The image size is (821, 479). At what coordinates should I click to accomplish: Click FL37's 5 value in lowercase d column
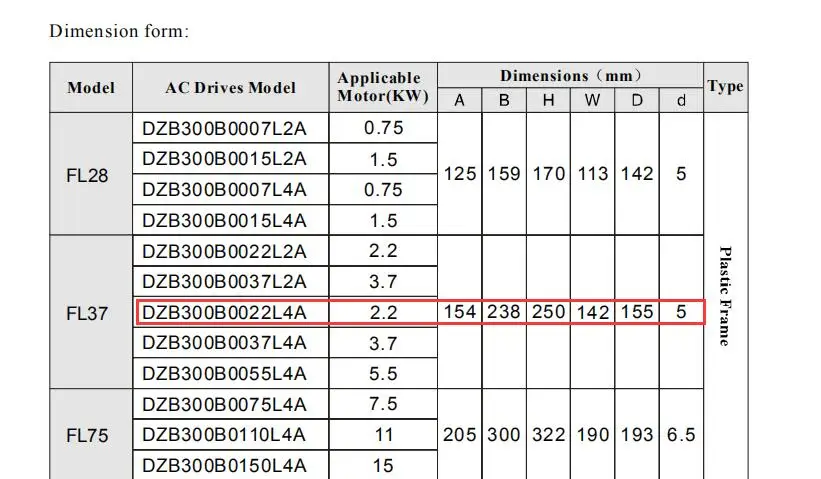click(x=681, y=312)
